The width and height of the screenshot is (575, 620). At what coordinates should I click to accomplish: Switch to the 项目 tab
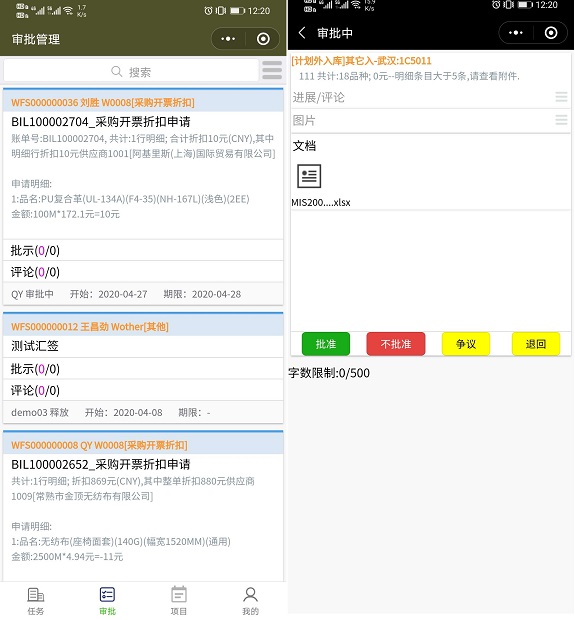179,601
